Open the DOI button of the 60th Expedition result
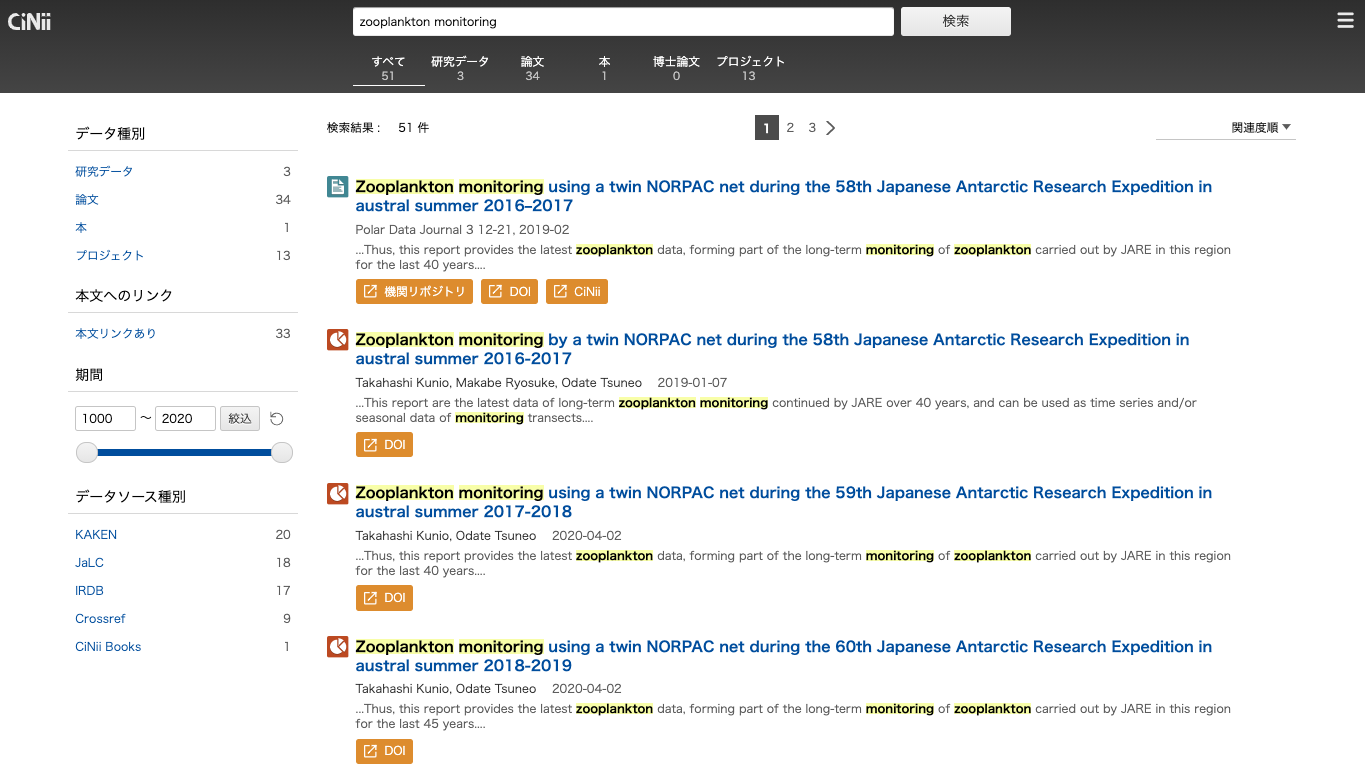1365x776 pixels. point(384,751)
